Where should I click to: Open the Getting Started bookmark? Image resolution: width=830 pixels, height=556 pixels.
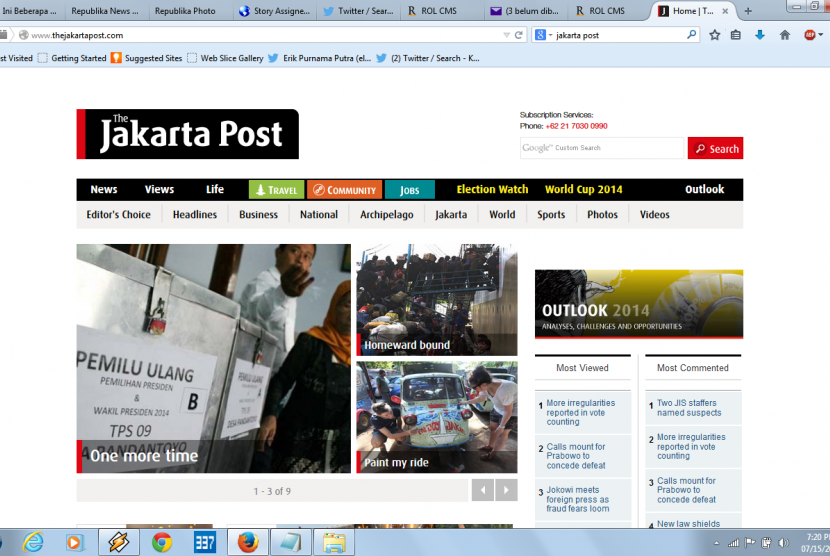click(x=72, y=58)
